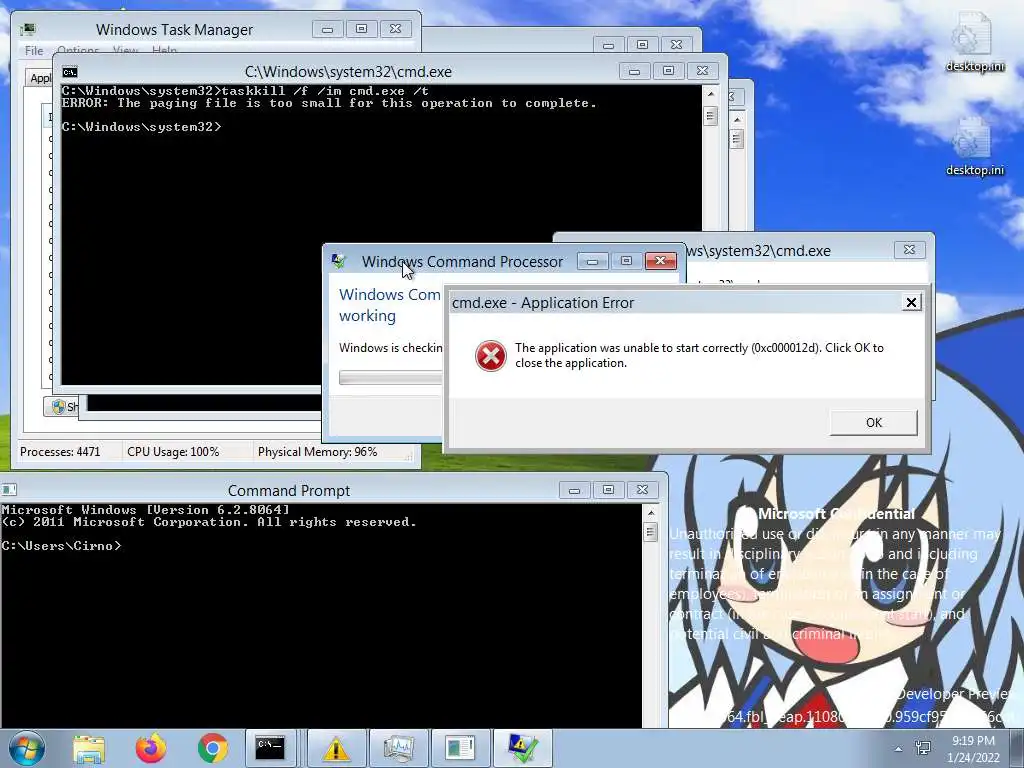Click scroll-up arrow in cmd.exe window
Image resolution: width=1024 pixels, height=768 pixels.
[711, 95]
